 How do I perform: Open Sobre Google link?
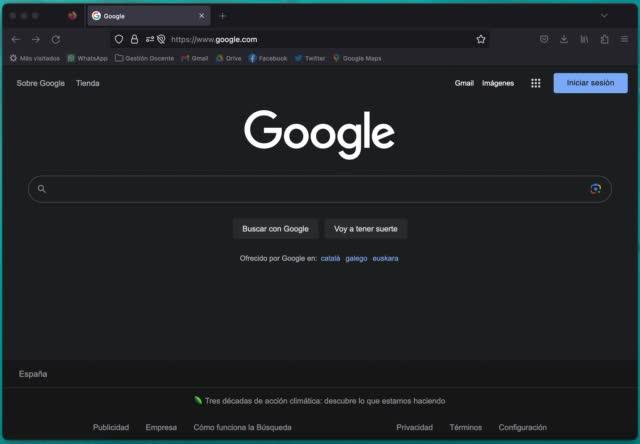(40, 83)
